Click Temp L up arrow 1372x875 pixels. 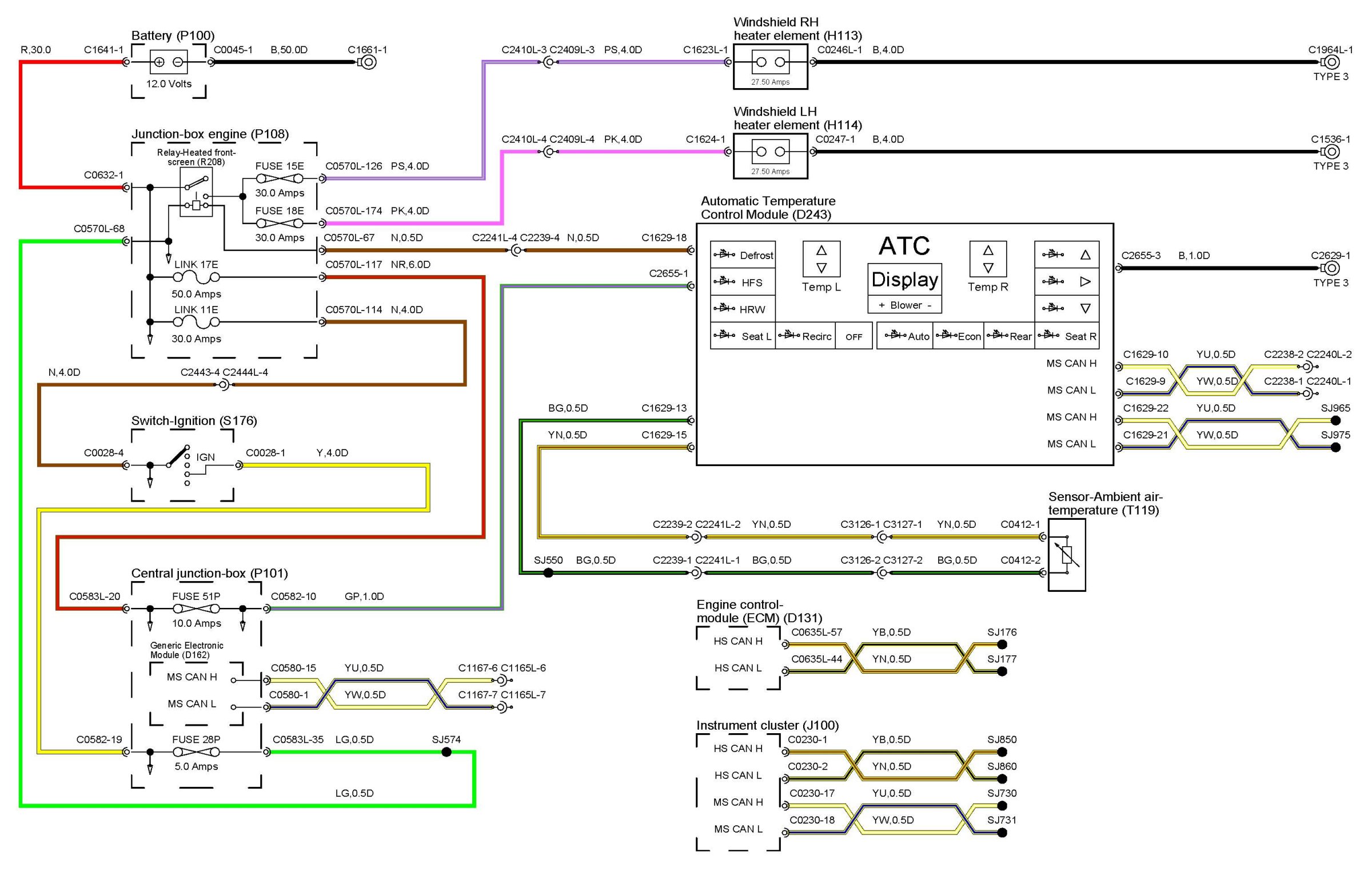pos(821,250)
